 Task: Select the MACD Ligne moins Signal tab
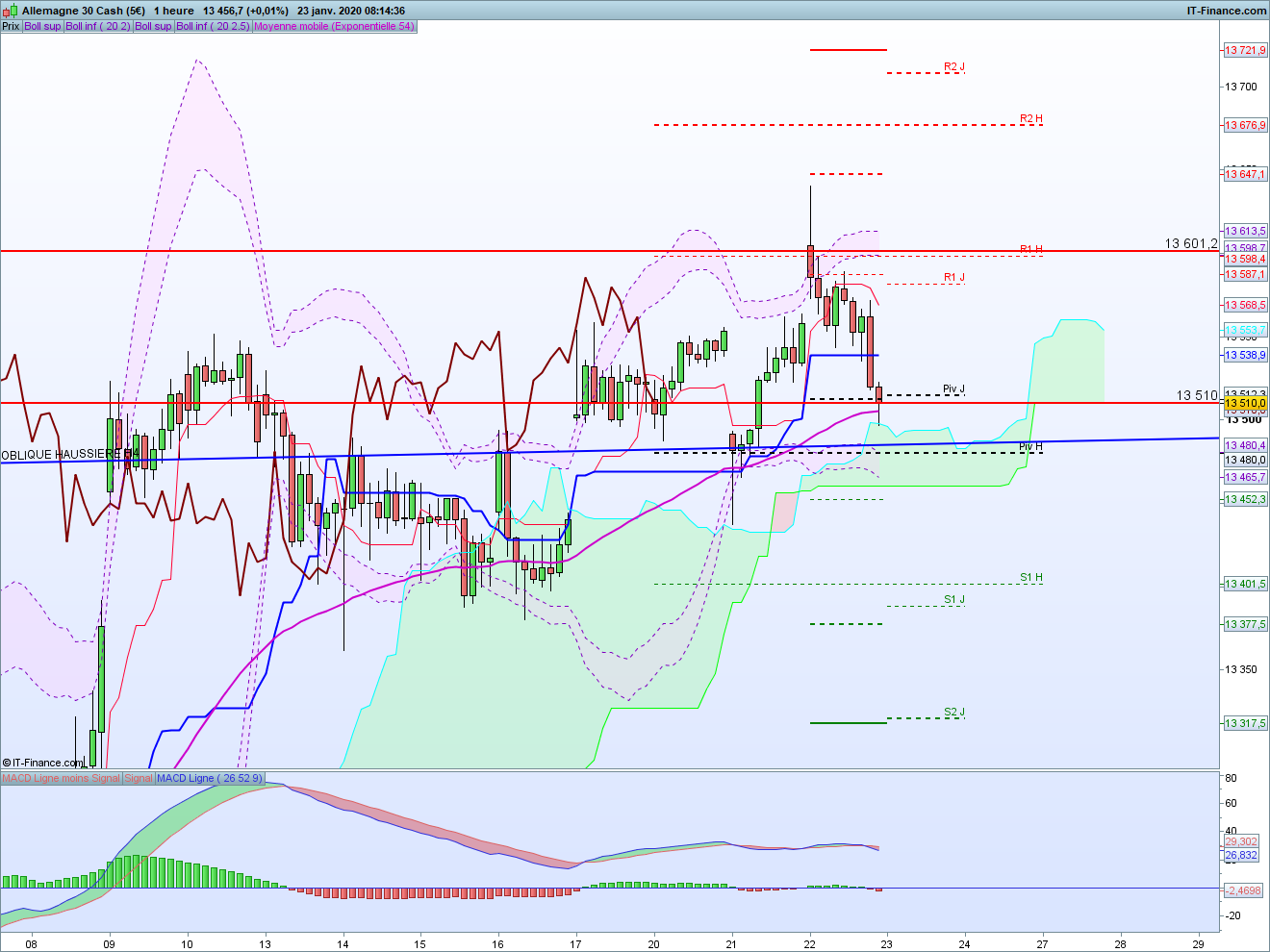(x=62, y=778)
